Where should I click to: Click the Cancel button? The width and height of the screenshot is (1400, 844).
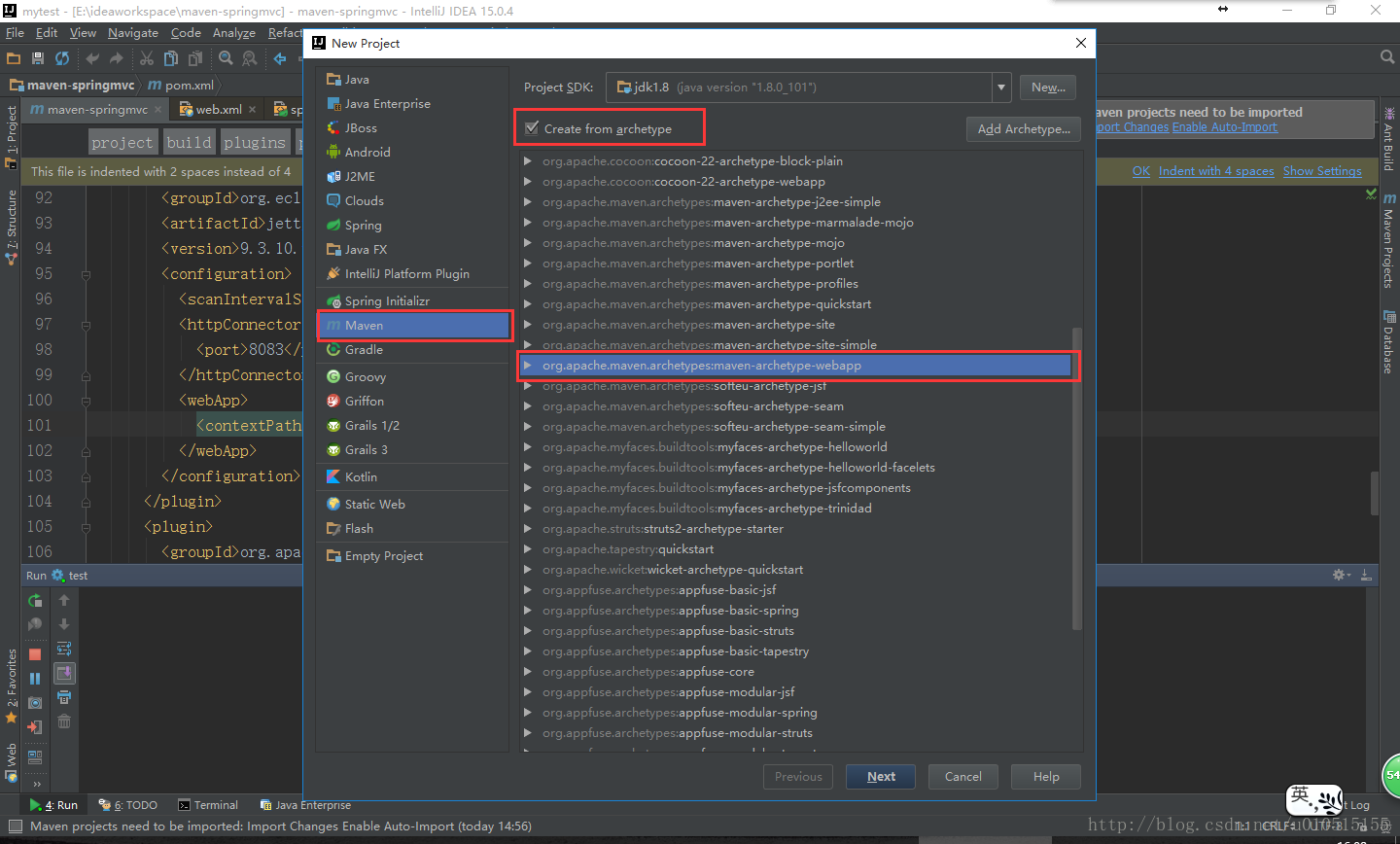(x=963, y=777)
